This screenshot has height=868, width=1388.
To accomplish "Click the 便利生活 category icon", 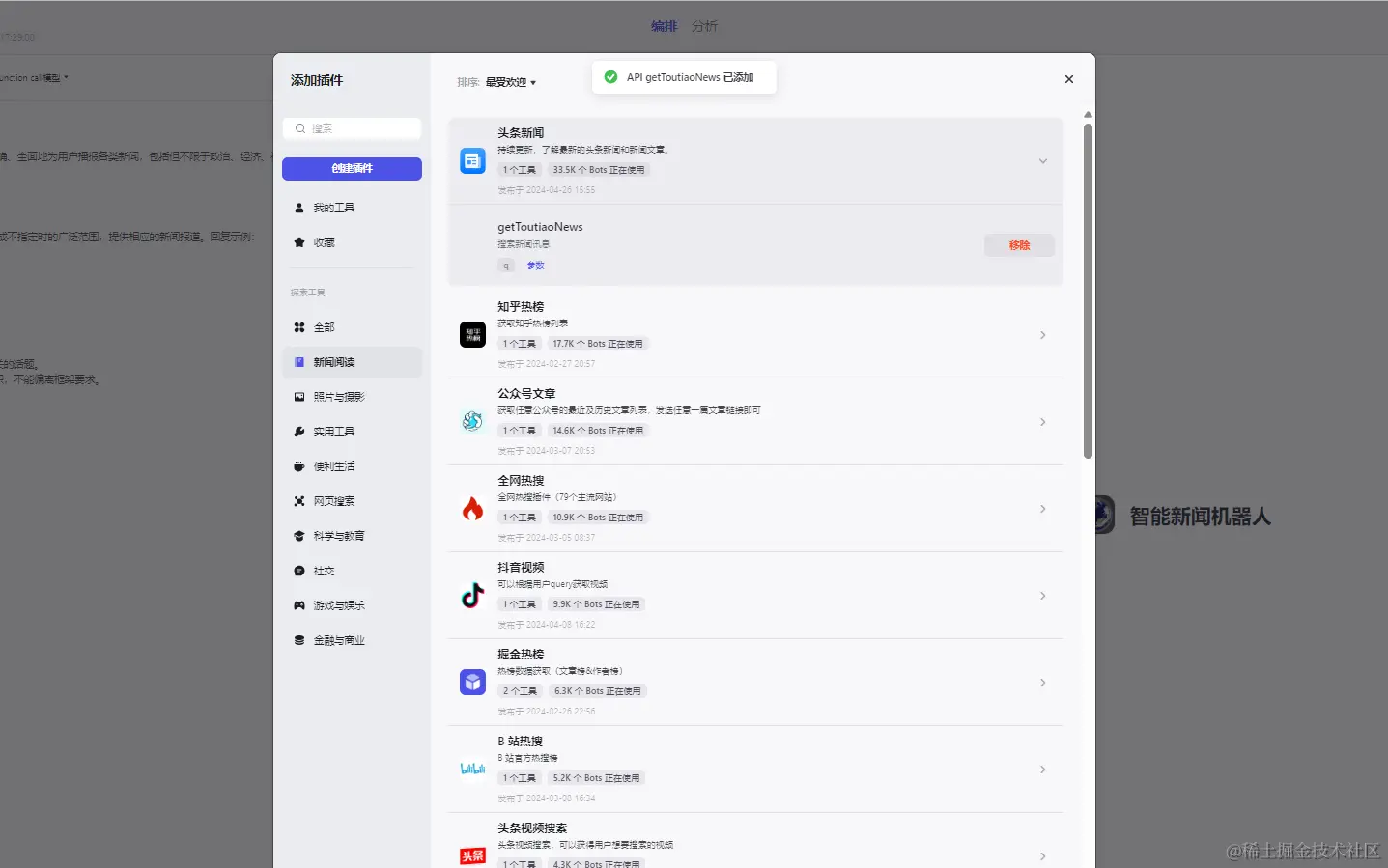I will pos(299,466).
